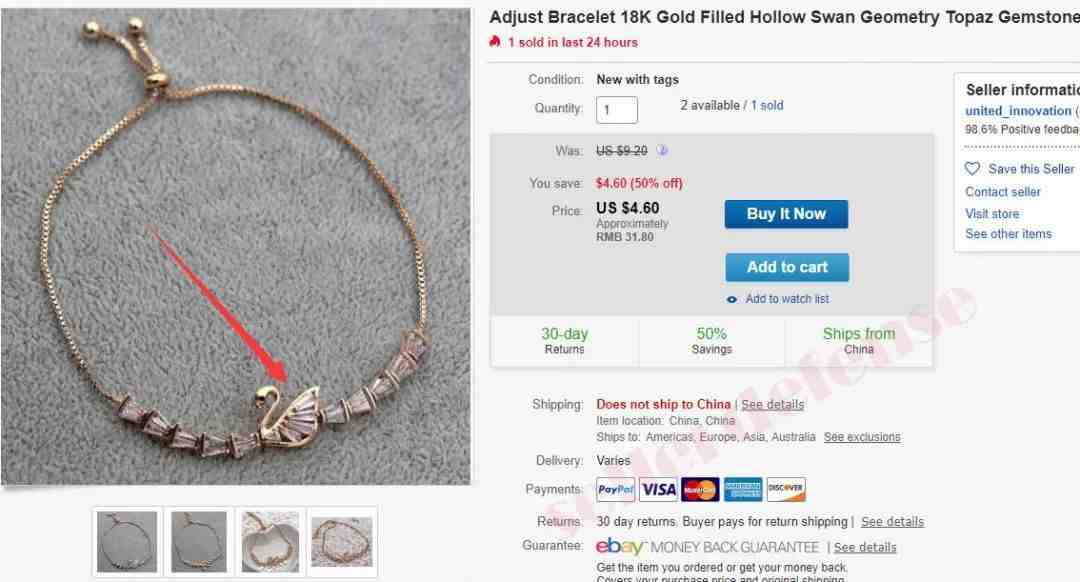The height and width of the screenshot is (582, 1080).
Task: Click the MasterCard payment icon
Action: [x=700, y=490]
